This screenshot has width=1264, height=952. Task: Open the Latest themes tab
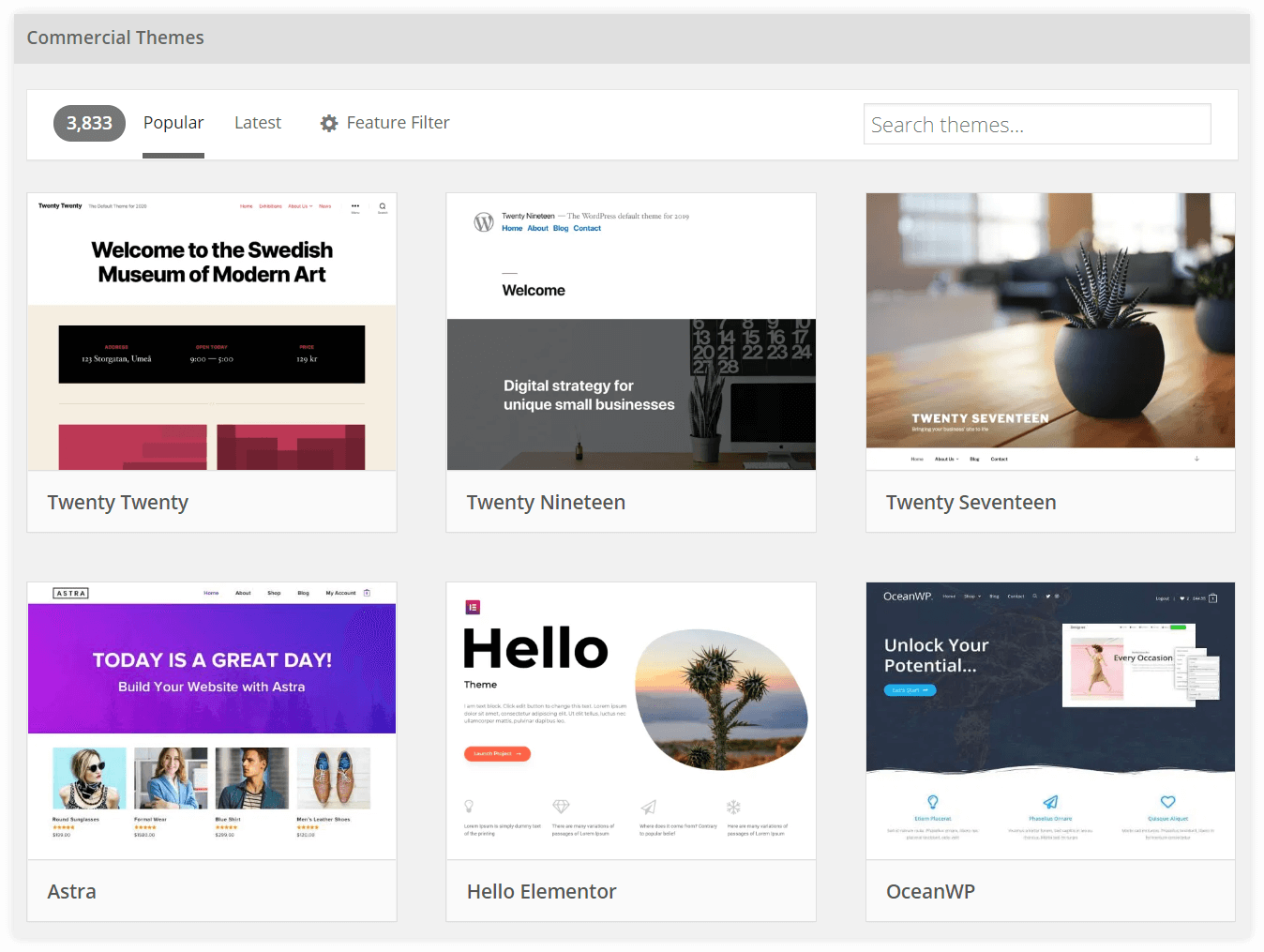(x=258, y=123)
